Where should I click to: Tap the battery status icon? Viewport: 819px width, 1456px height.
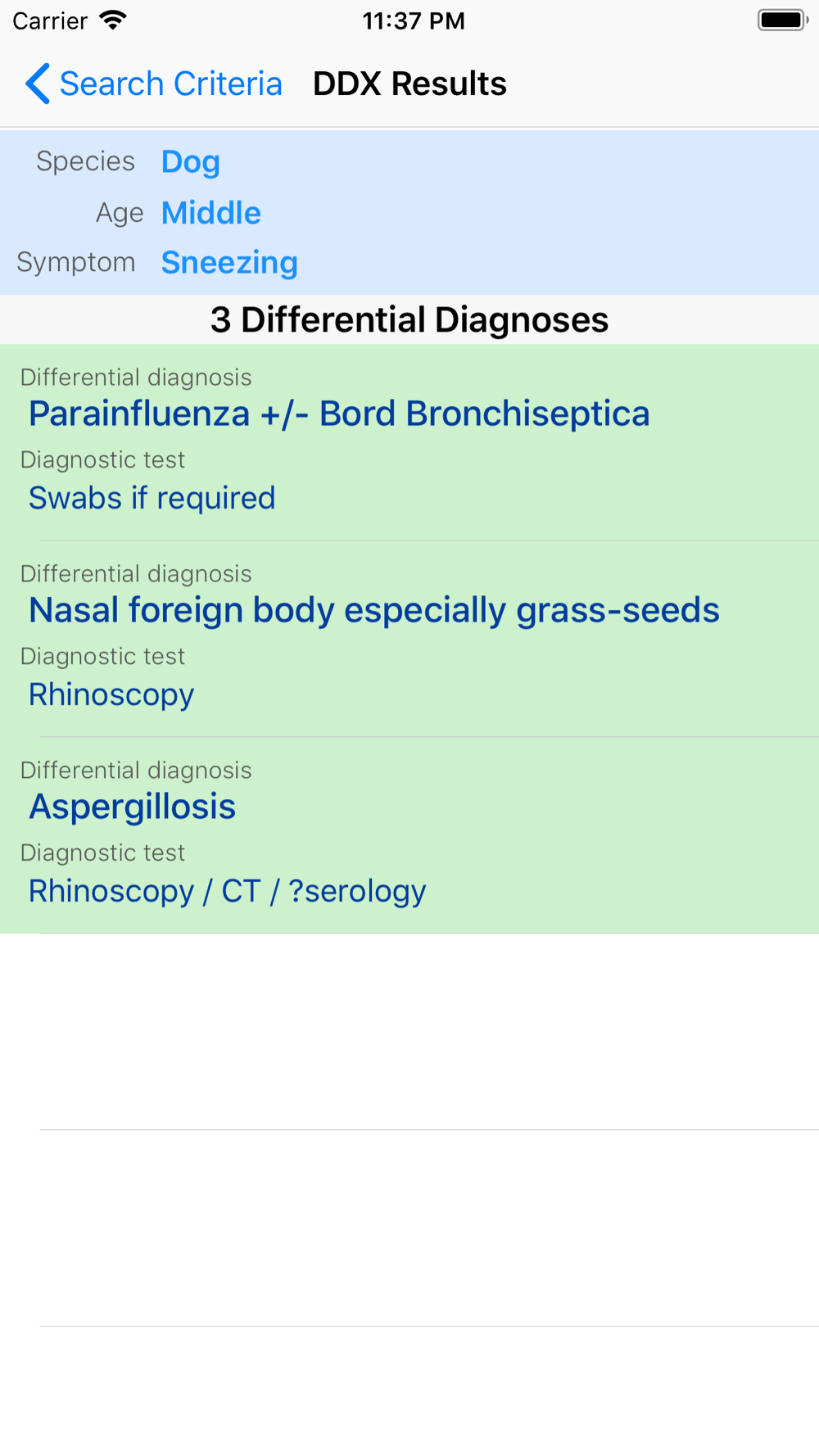782,20
